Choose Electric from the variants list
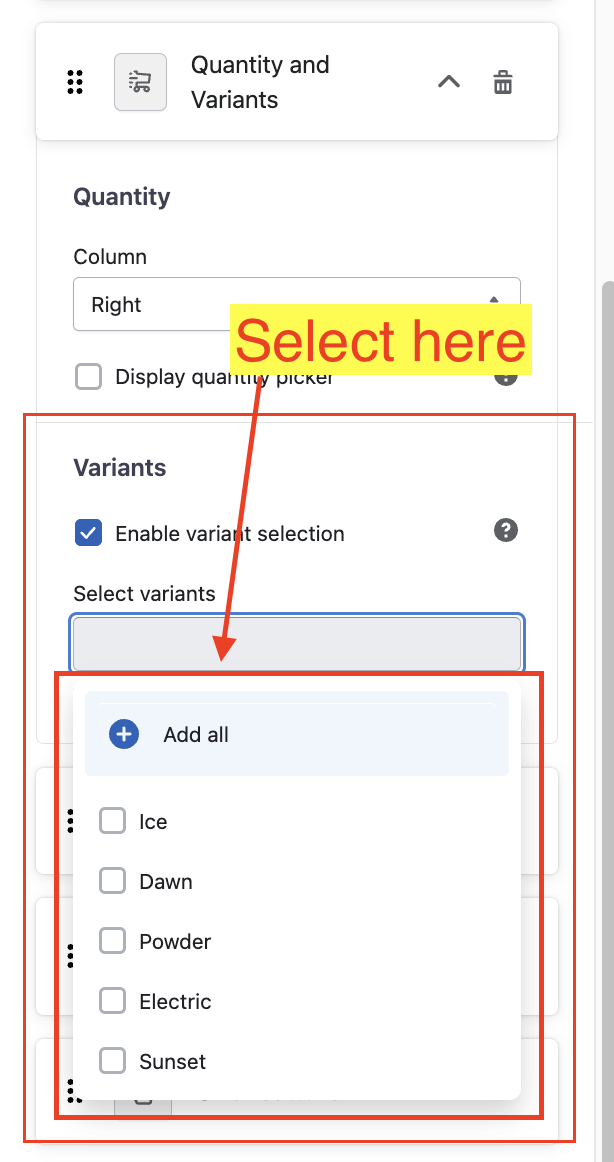Viewport: 614px width, 1162px height. (112, 1001)
